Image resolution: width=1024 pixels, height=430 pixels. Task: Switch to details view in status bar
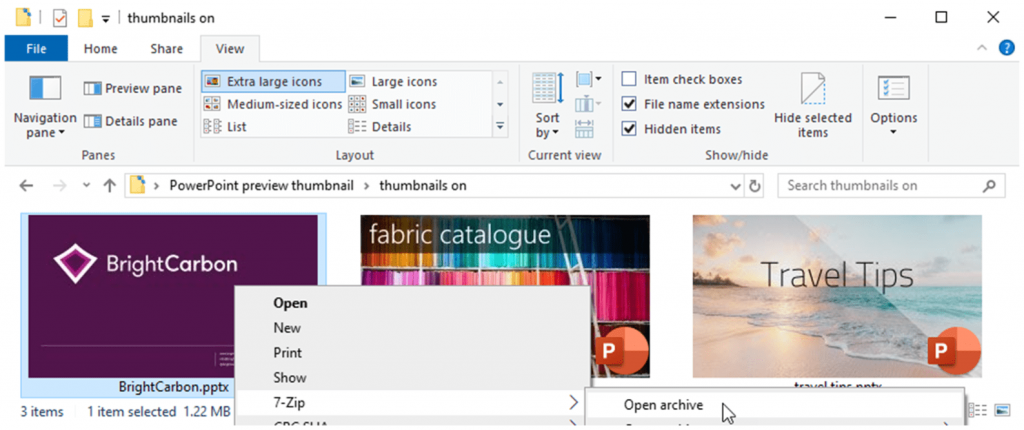(x=978, y=410)
